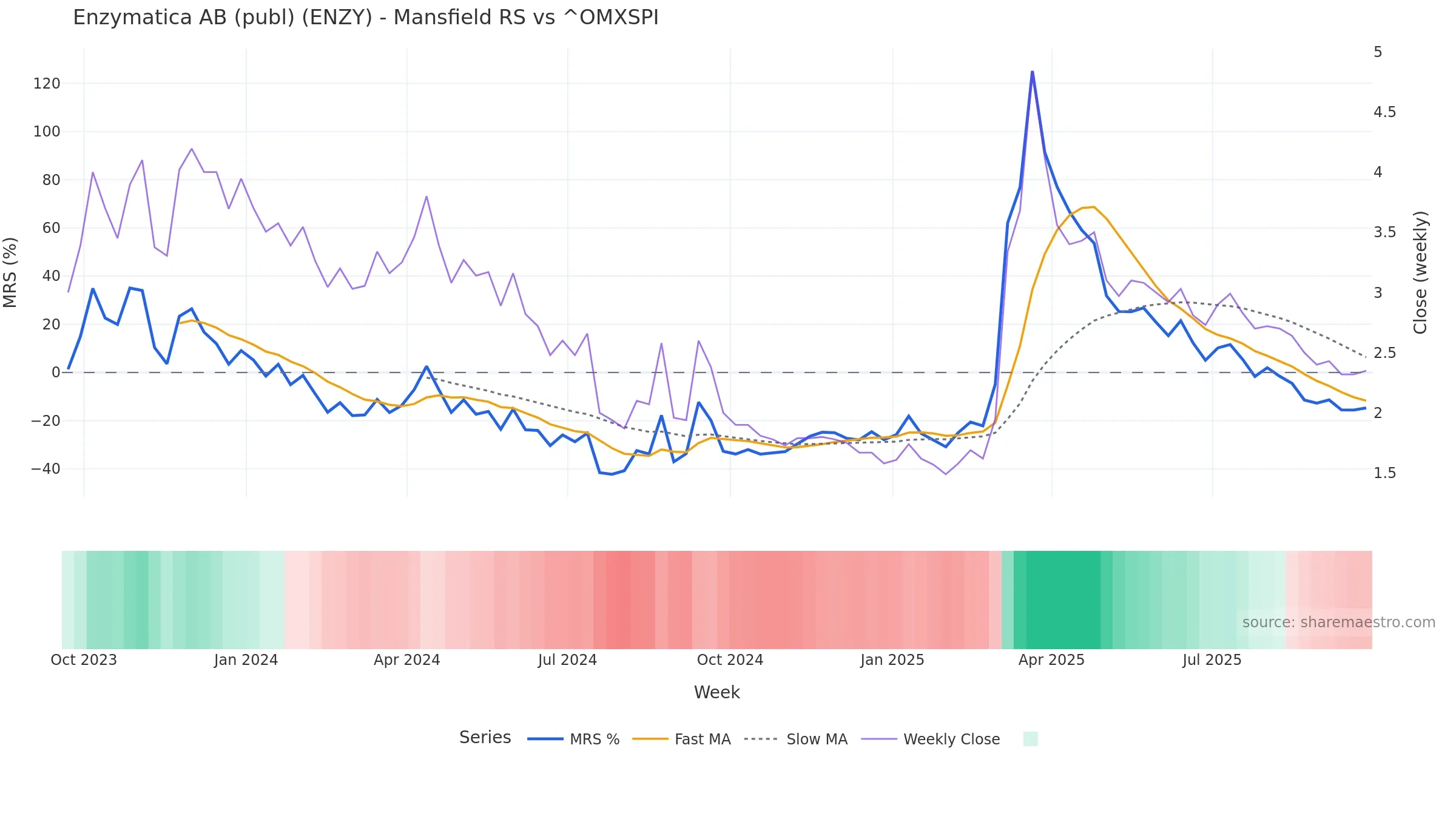Click the 3.5 tick on Close axis
Viewport: 1456px width, 819px height.
pyautogui.click(x=1384, y=232)
